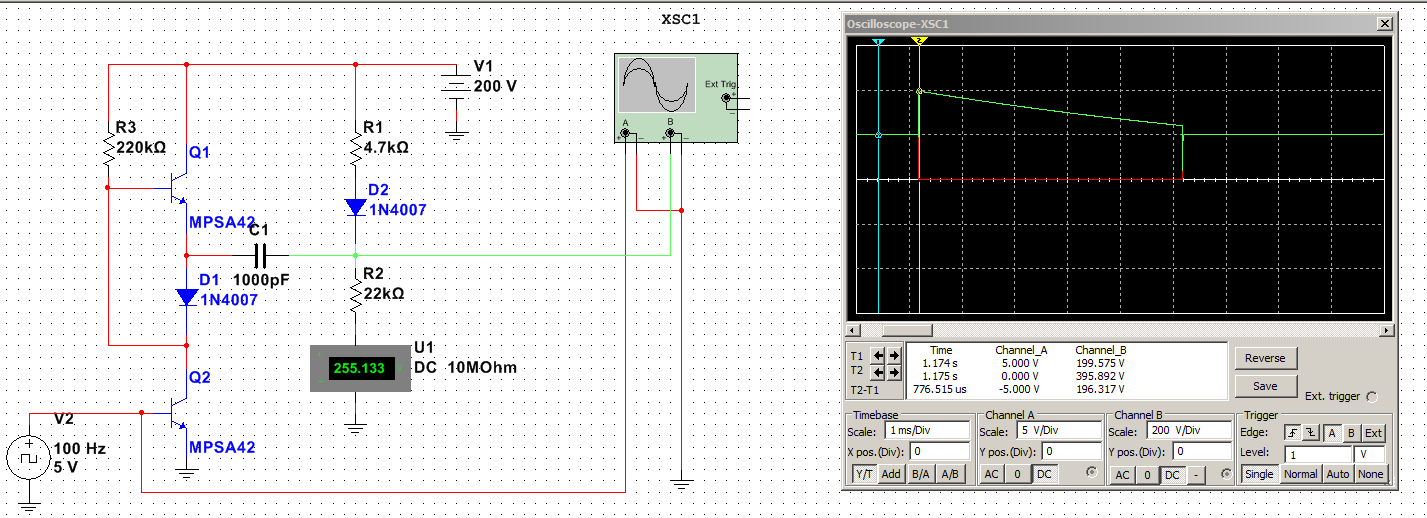Move T2 cursor left with arrow button

[x=879, y=373]
